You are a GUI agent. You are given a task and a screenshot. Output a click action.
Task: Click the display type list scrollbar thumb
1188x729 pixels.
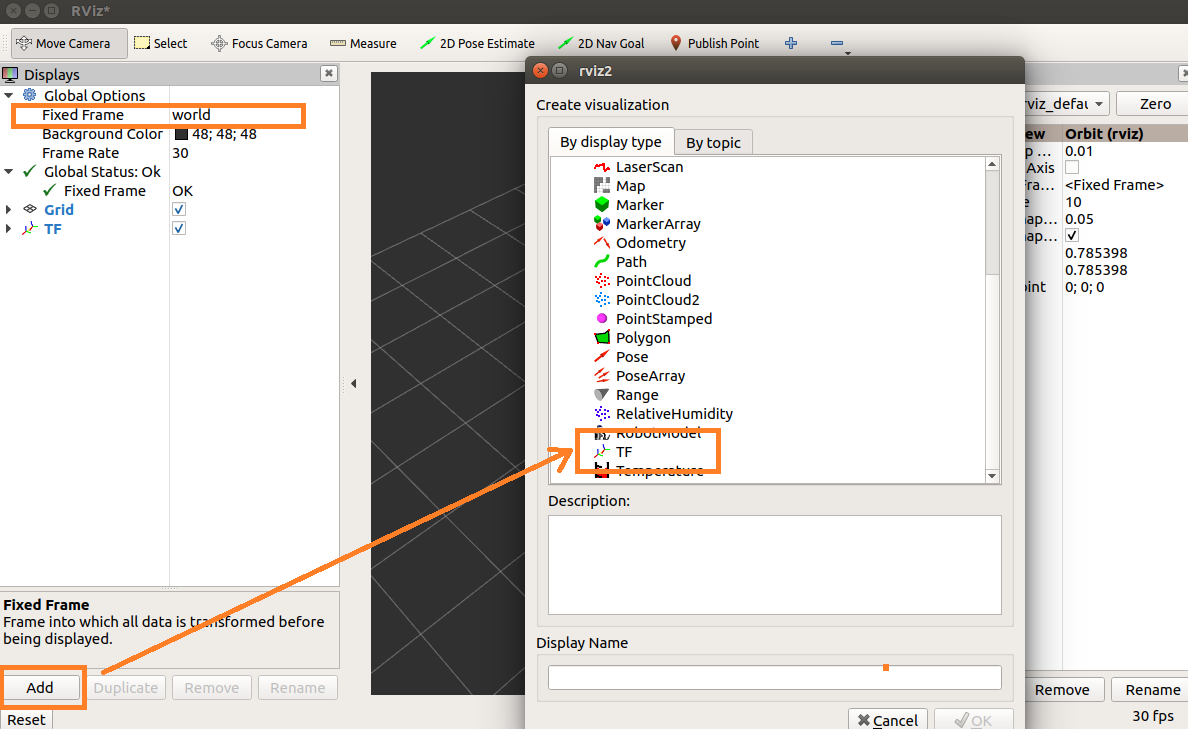[x=992, y=223]
